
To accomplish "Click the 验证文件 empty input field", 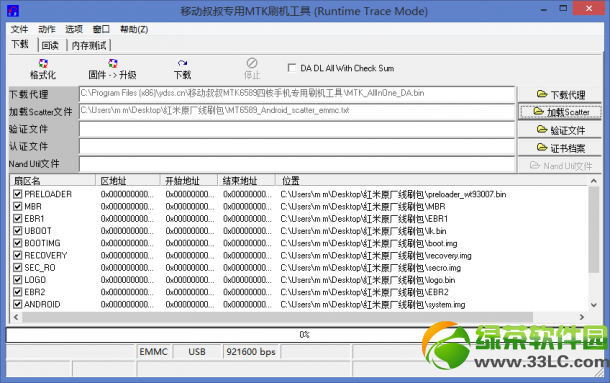I will pyautogui.click(x=297, y=129).
